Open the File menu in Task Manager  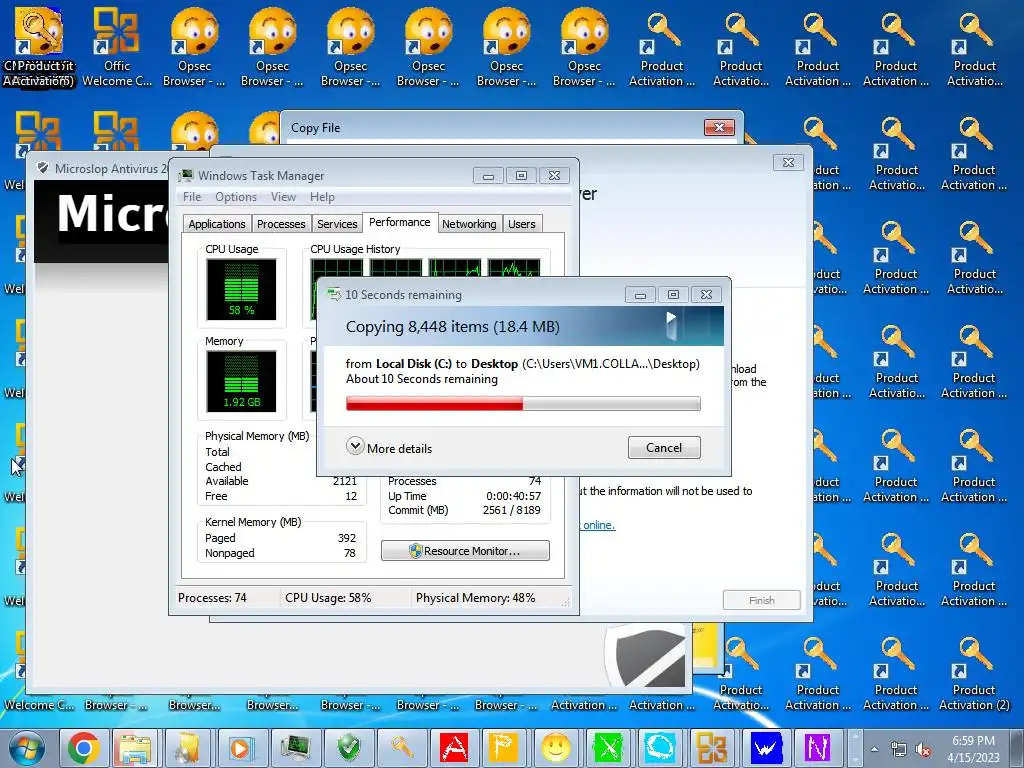[192, 197]
